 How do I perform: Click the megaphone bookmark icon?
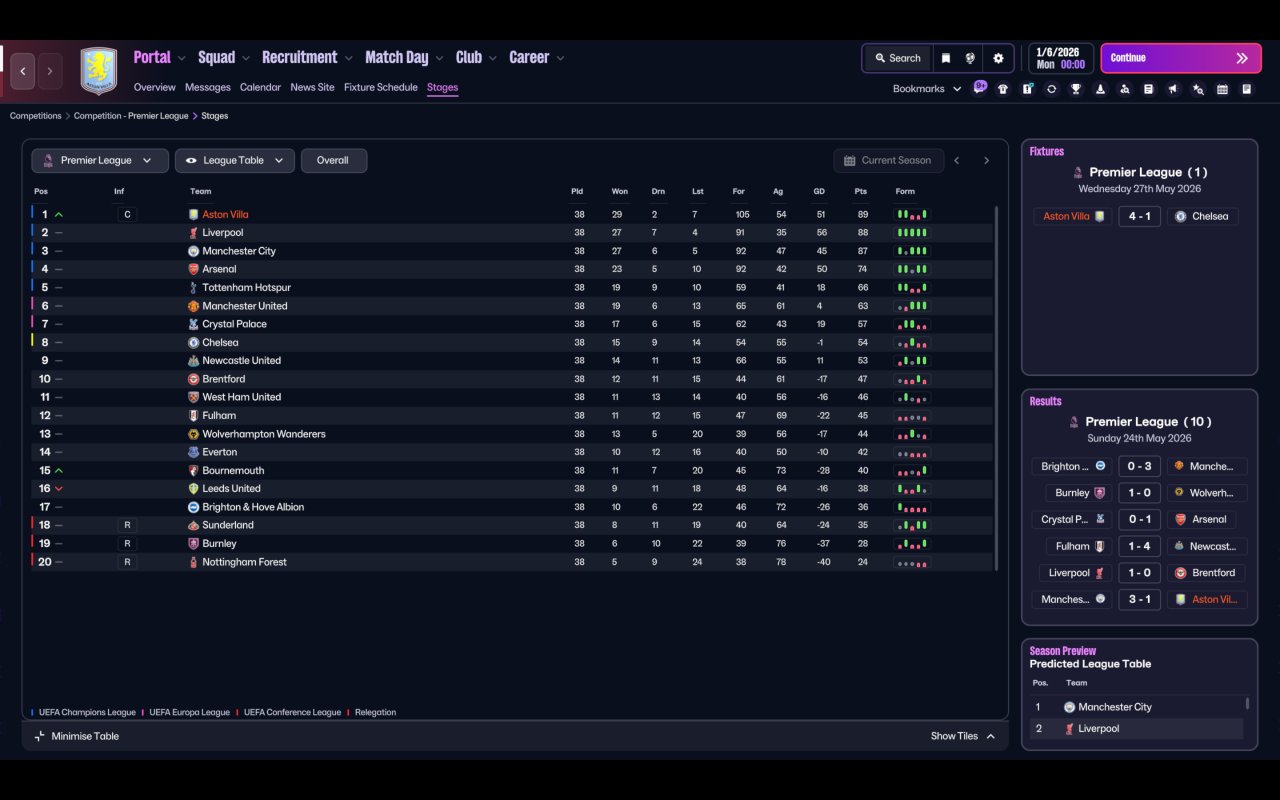point(1173,89)
